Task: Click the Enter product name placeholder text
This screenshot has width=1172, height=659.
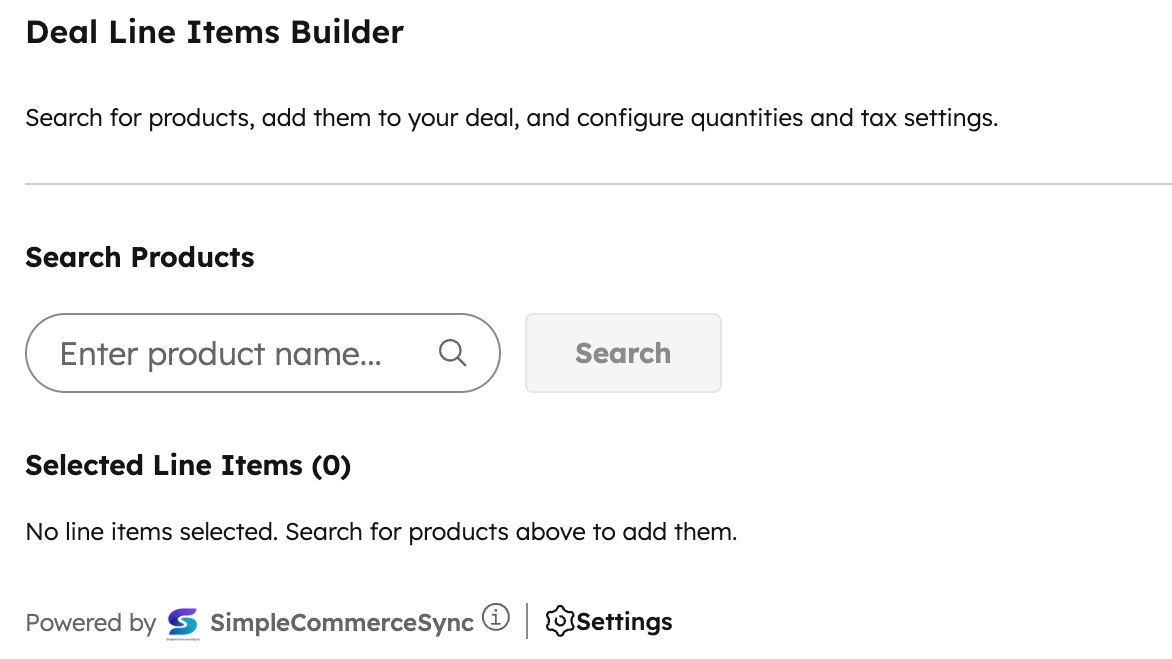Action: (x=221, y=354)
